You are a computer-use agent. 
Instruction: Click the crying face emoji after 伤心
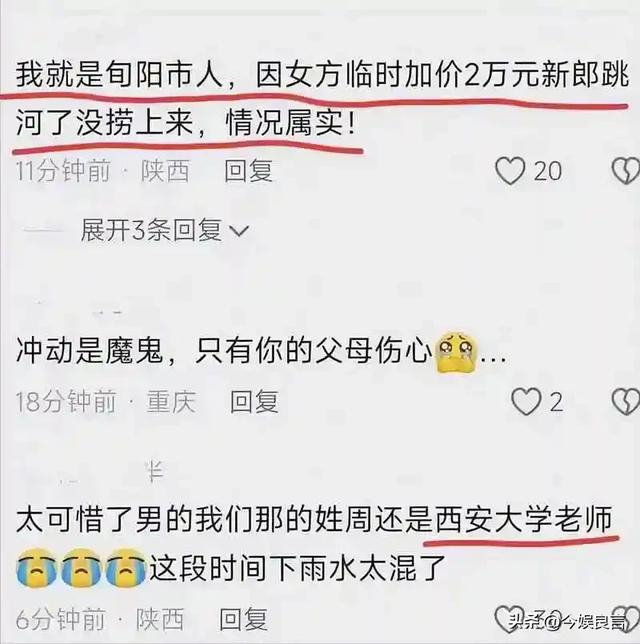457,352
